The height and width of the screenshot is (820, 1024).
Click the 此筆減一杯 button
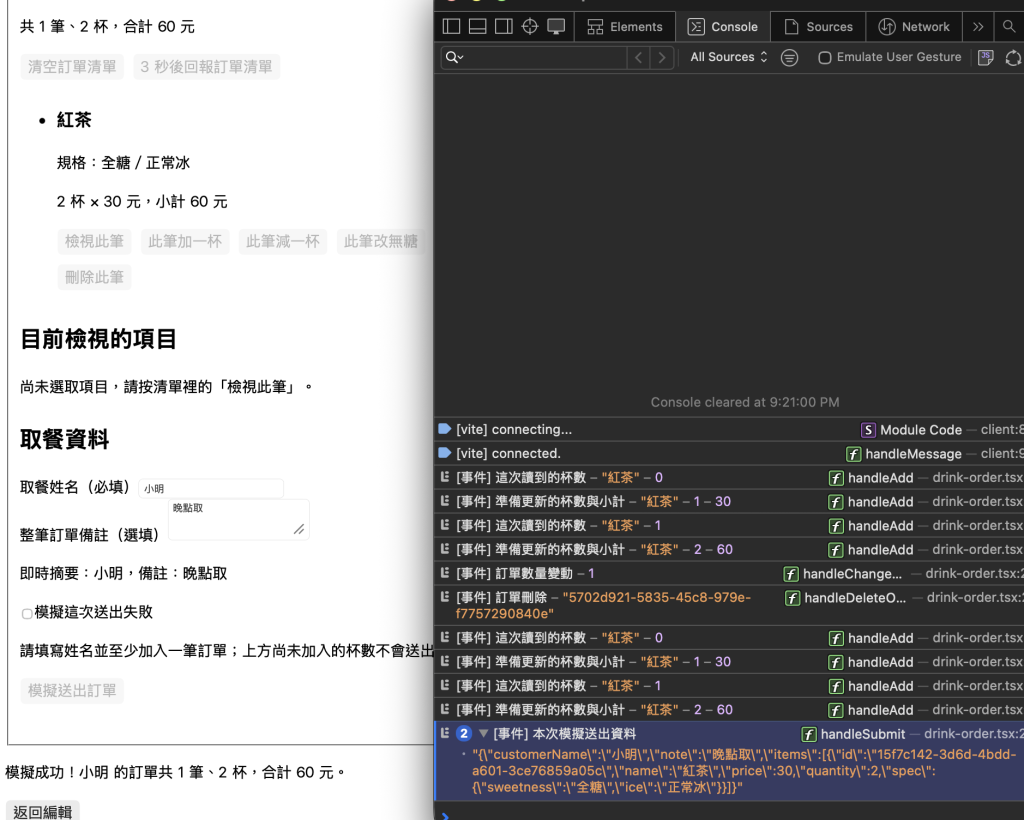coord(283,242)
